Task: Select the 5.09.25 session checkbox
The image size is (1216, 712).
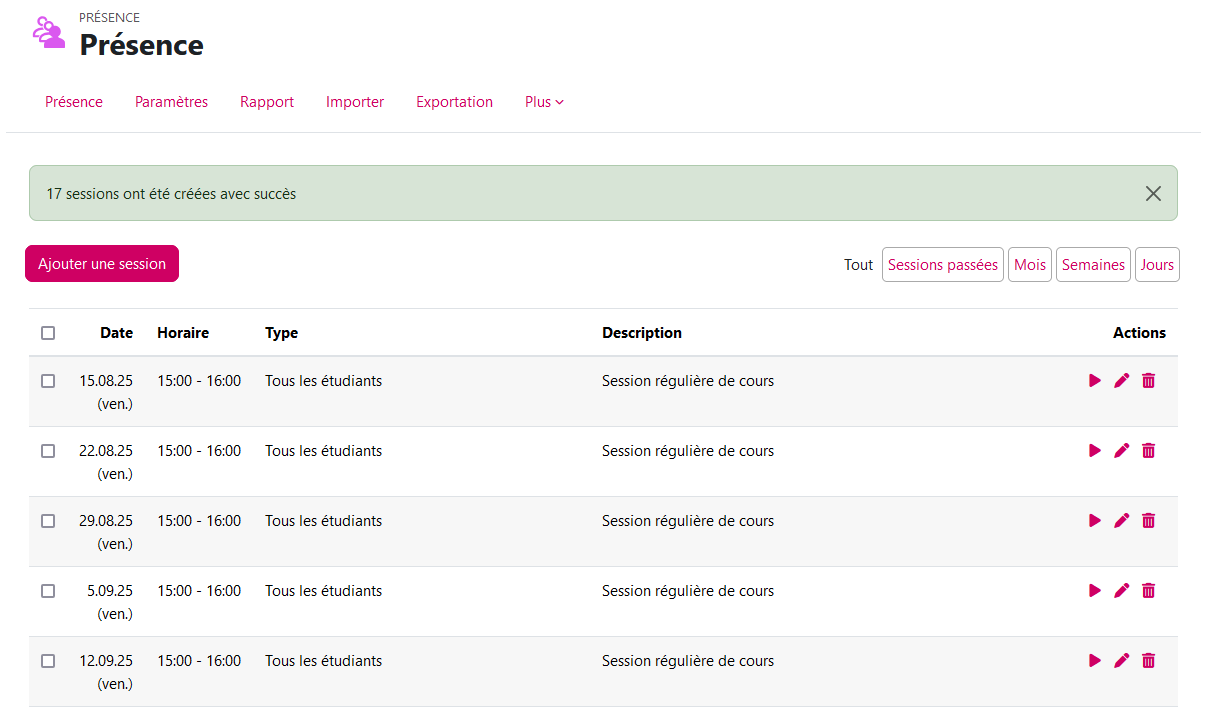Action: click(48, 591)
